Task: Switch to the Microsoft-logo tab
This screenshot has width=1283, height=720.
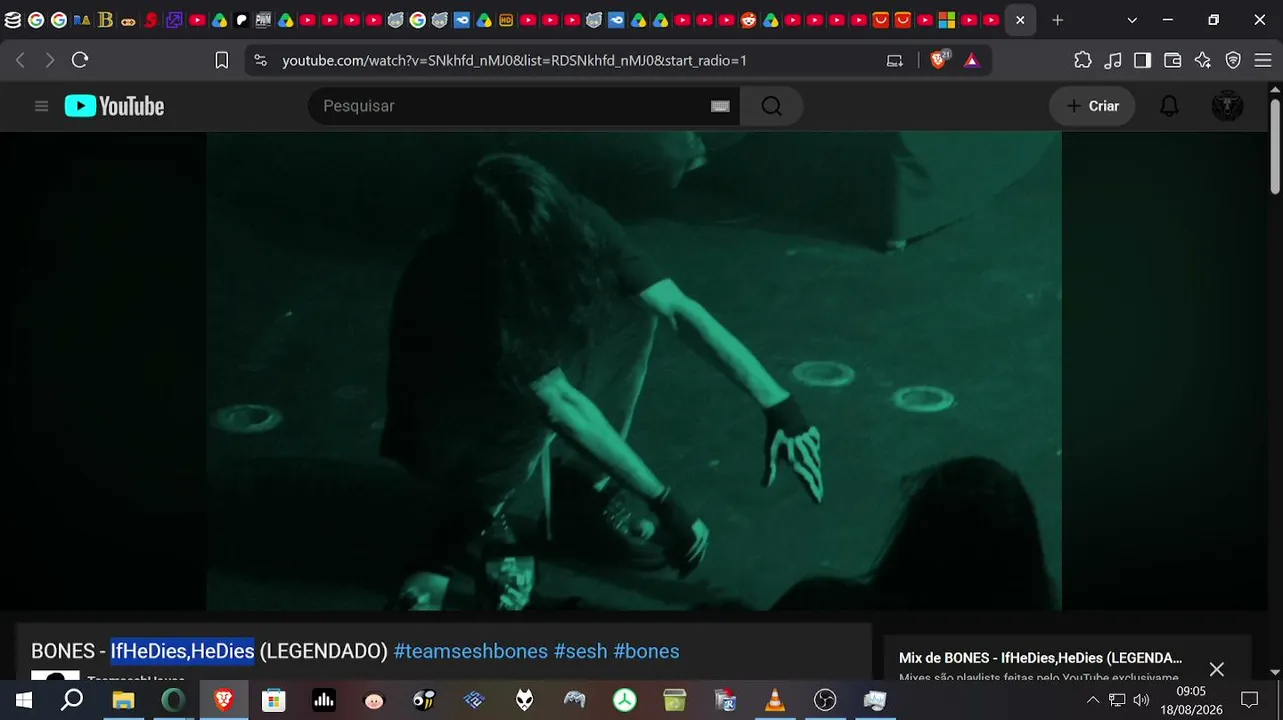Action: 946,20
